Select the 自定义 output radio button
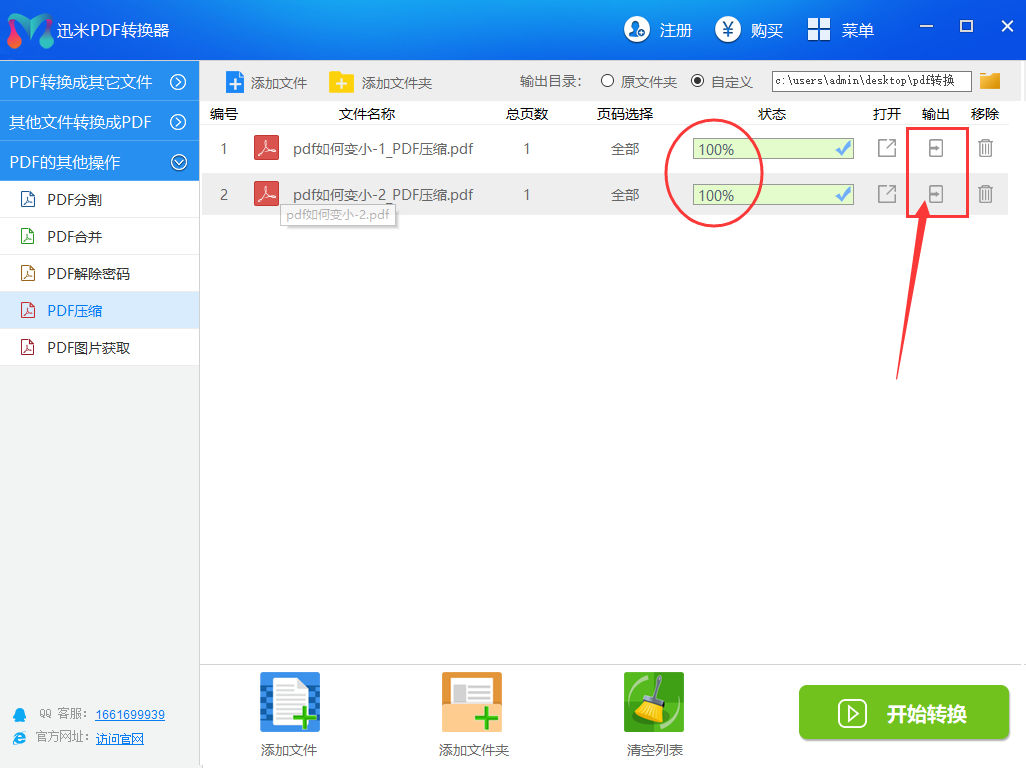Viewport: 1026px width, 768px height. 697,81
